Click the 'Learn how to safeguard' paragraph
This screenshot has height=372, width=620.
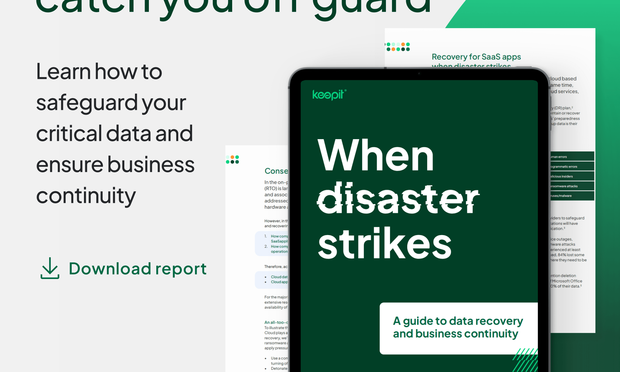[x=115, y=134]
